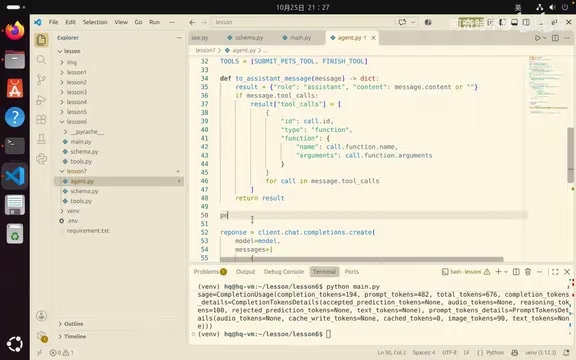
Task: Click UTF-8 encoding in status bar
Action: 449,353
